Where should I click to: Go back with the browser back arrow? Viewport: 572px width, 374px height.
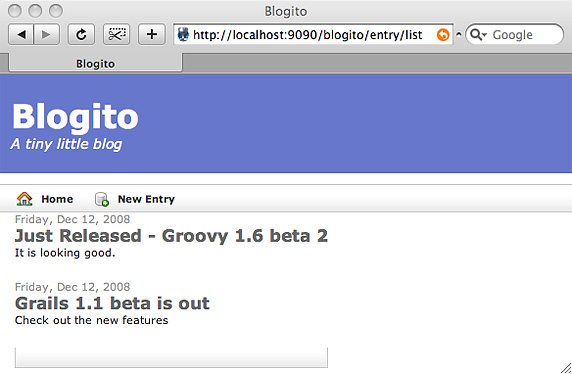21,35
